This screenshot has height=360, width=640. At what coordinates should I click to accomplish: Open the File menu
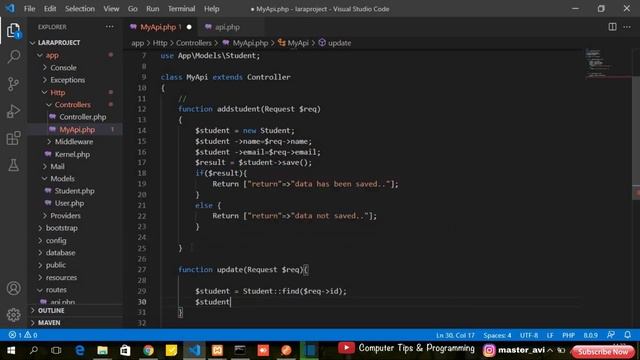tap(29, 9)
